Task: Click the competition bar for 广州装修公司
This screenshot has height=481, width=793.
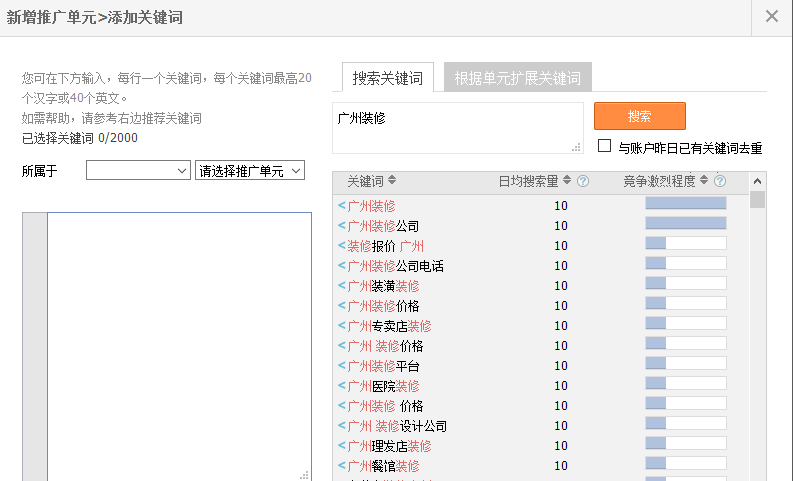Action: click(x=685, y=224)
